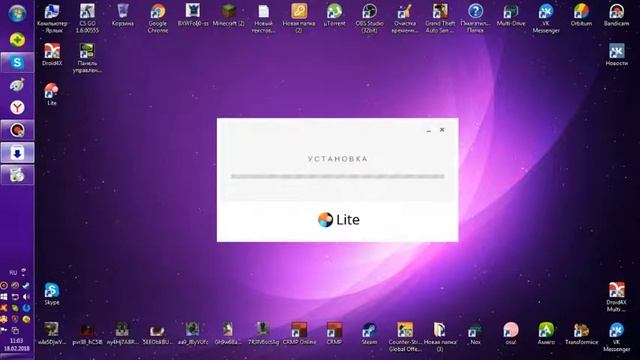
Task: Open the CRMP desktop shortcut next to Steam
Action: point(334,333)
